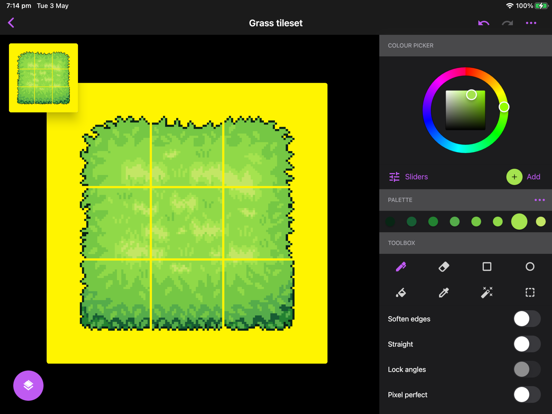Click the Palette section header
This screenshot has height=414, width=552.
pyautogui.click(x=465, y=200)
